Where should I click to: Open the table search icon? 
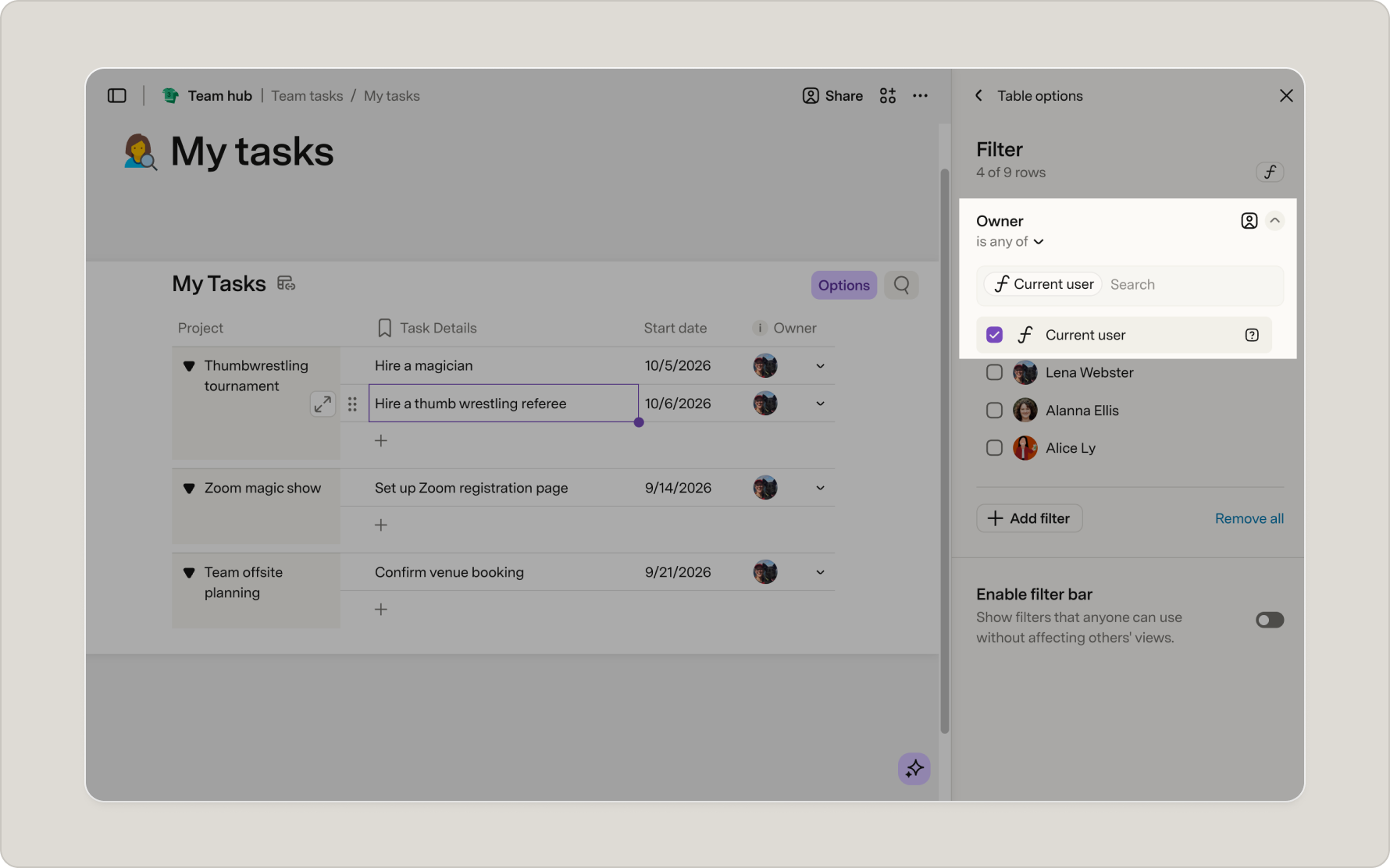pos(901,285)
